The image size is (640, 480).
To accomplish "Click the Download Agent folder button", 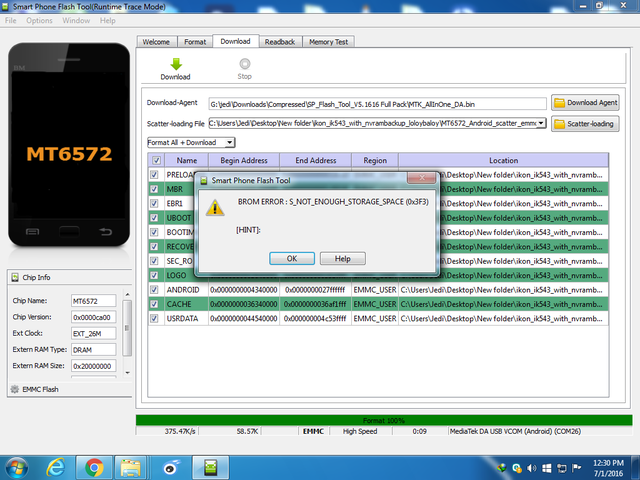I will 585,103.
